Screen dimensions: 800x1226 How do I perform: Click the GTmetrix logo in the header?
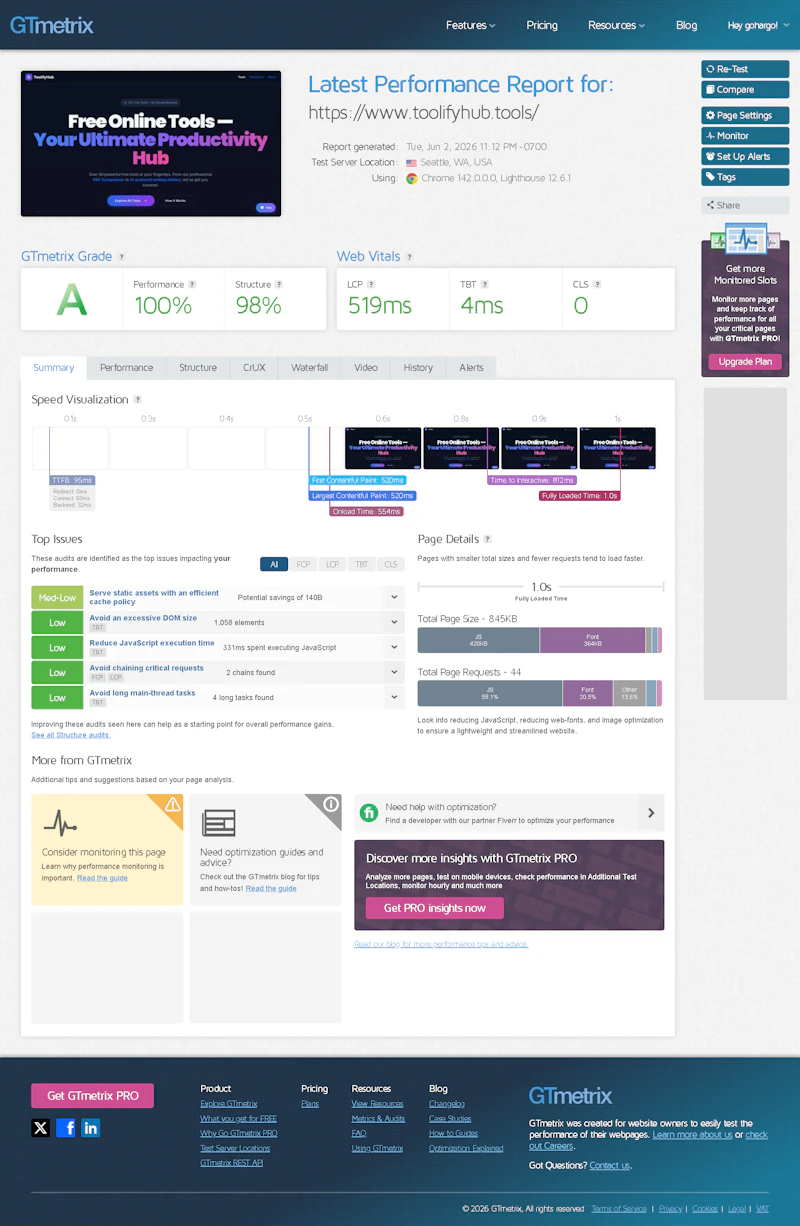[x=52, y=25]
